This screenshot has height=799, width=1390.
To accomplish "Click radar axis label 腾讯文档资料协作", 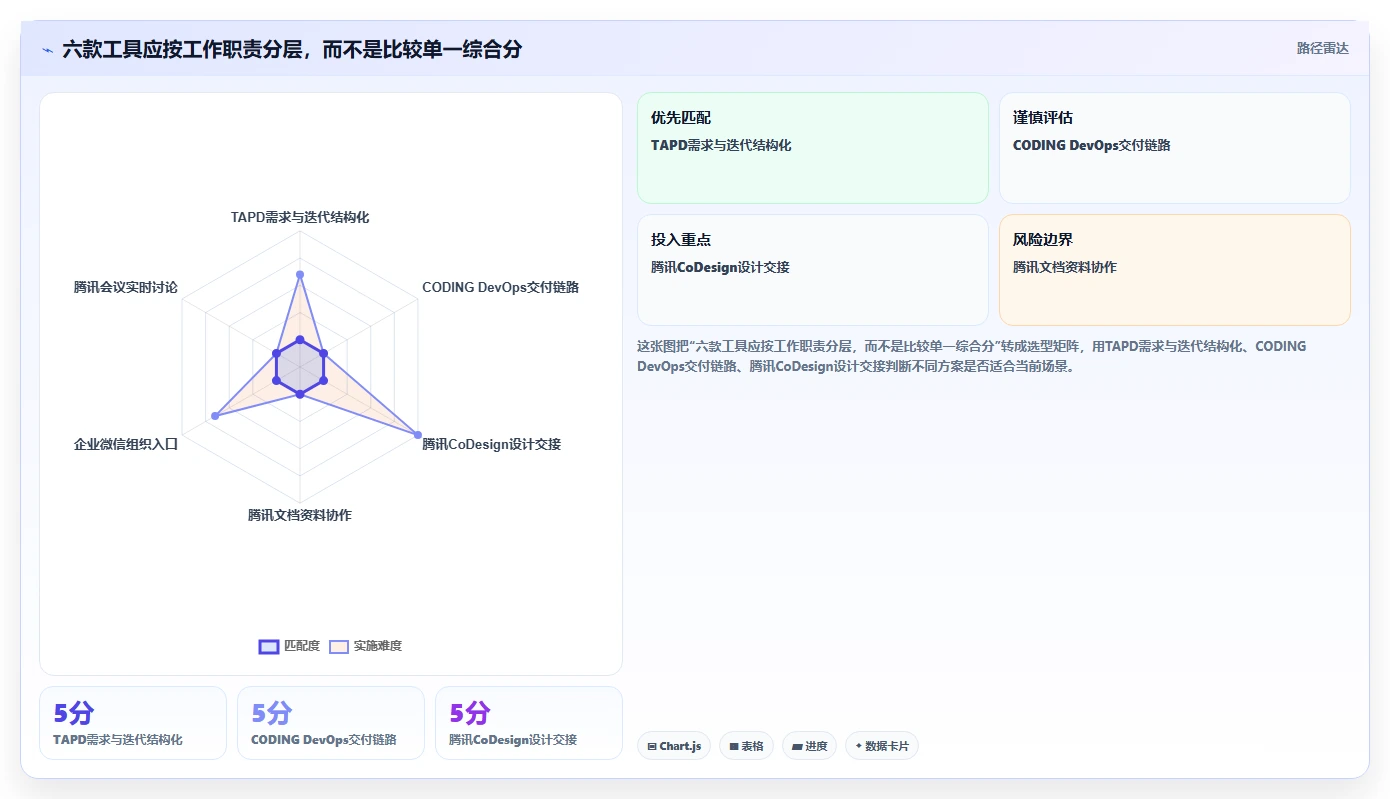I will 300,515.
